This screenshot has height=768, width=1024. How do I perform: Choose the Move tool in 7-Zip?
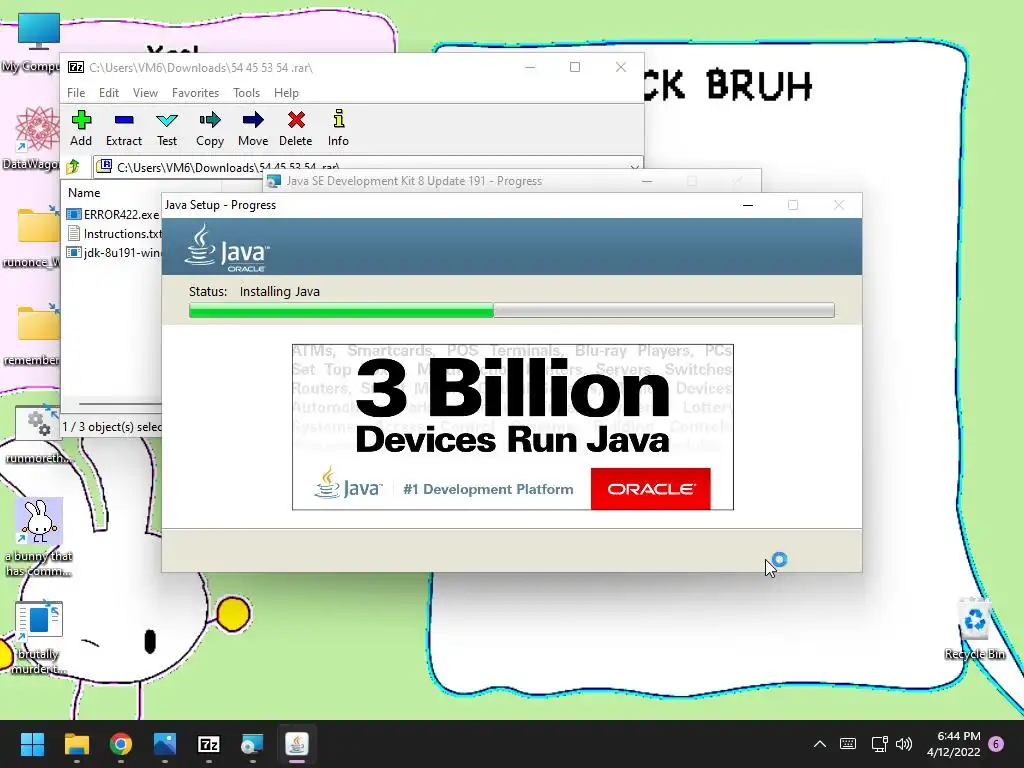pos(253,129)
